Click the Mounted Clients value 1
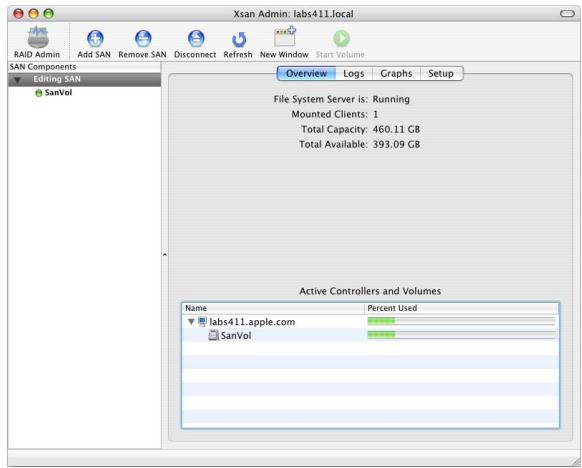Screen dimensions: 582x468 point(375,114)
